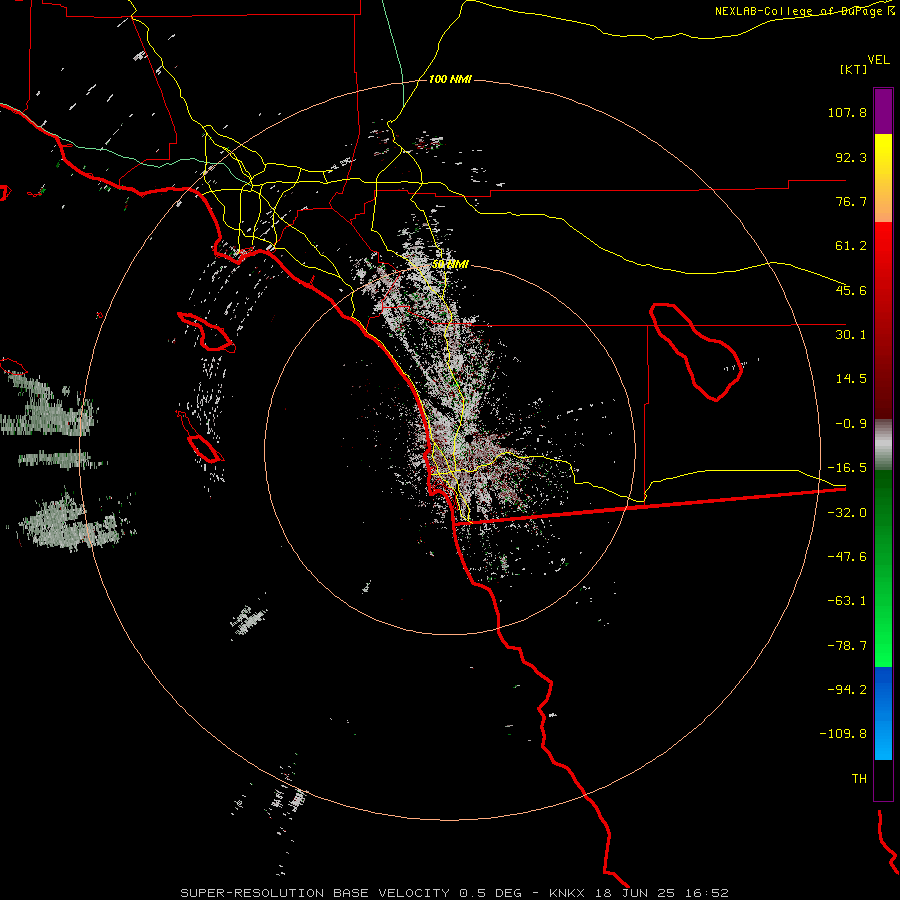Click the TH threshold label
The height and width of the screenshot is (900, 900).
pyautogui.click(x=859, y=779)
